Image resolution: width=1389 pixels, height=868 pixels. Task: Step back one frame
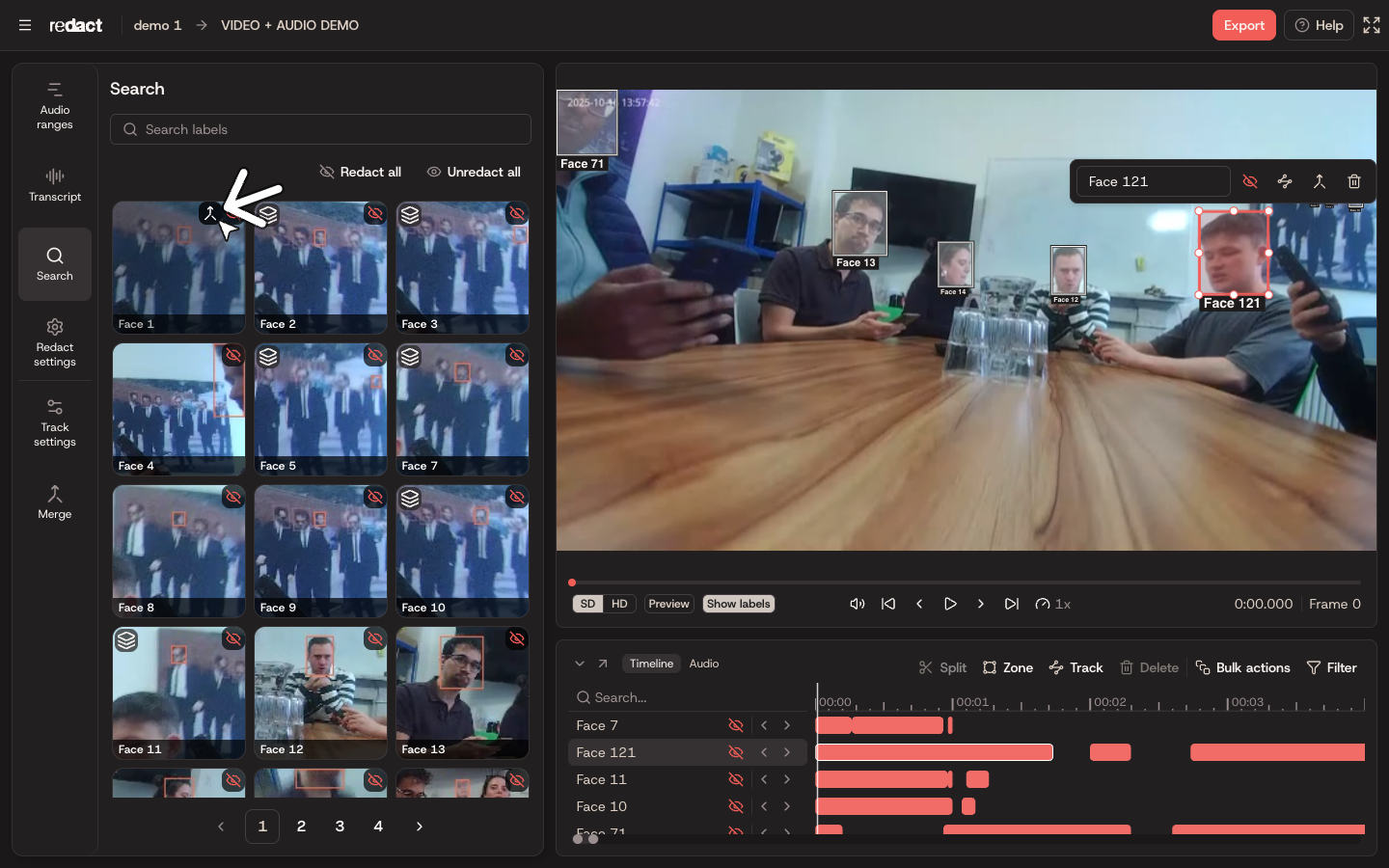click(x=919, y=604)
